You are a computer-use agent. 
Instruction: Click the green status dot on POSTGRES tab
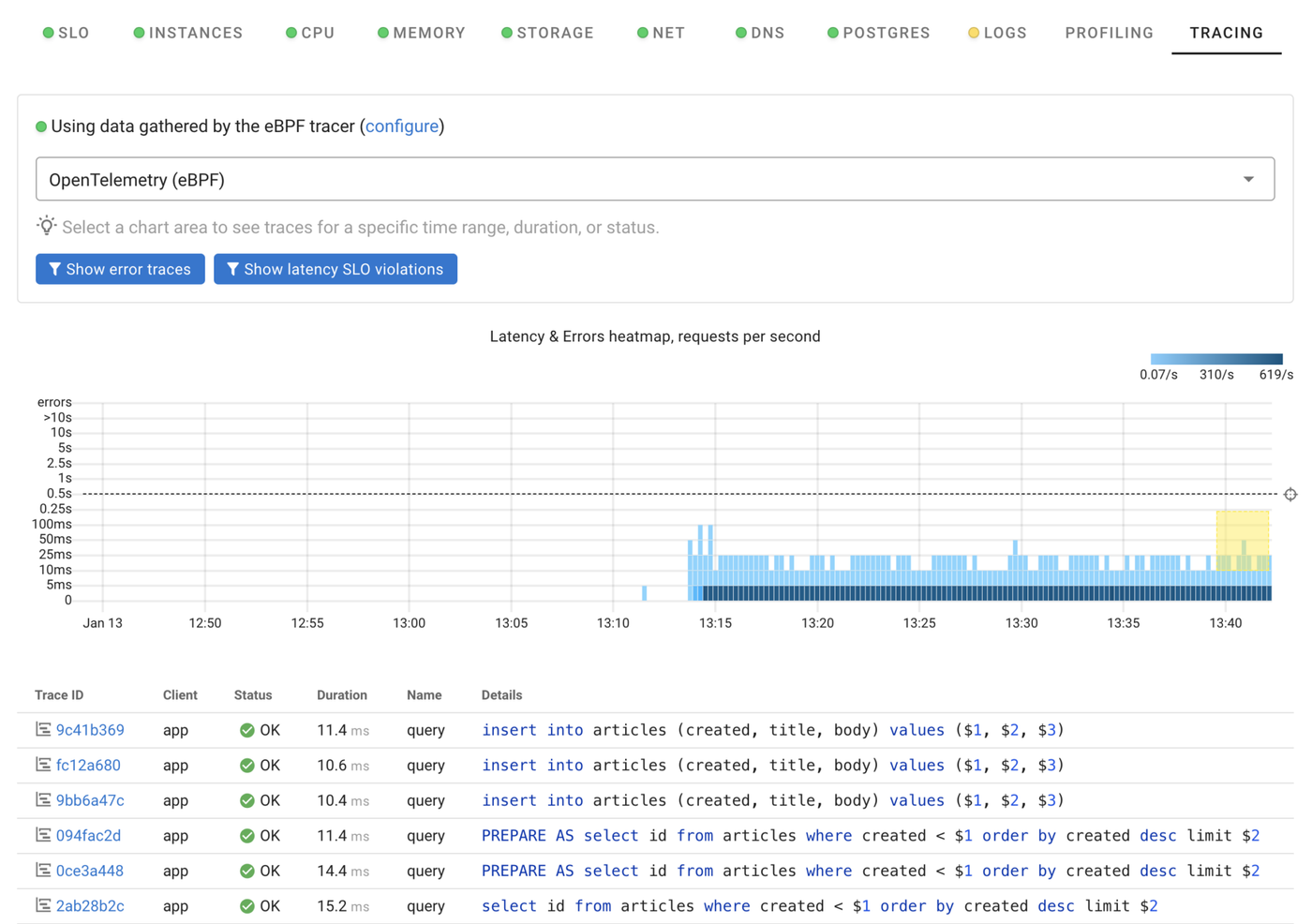(x=832, y=32)
